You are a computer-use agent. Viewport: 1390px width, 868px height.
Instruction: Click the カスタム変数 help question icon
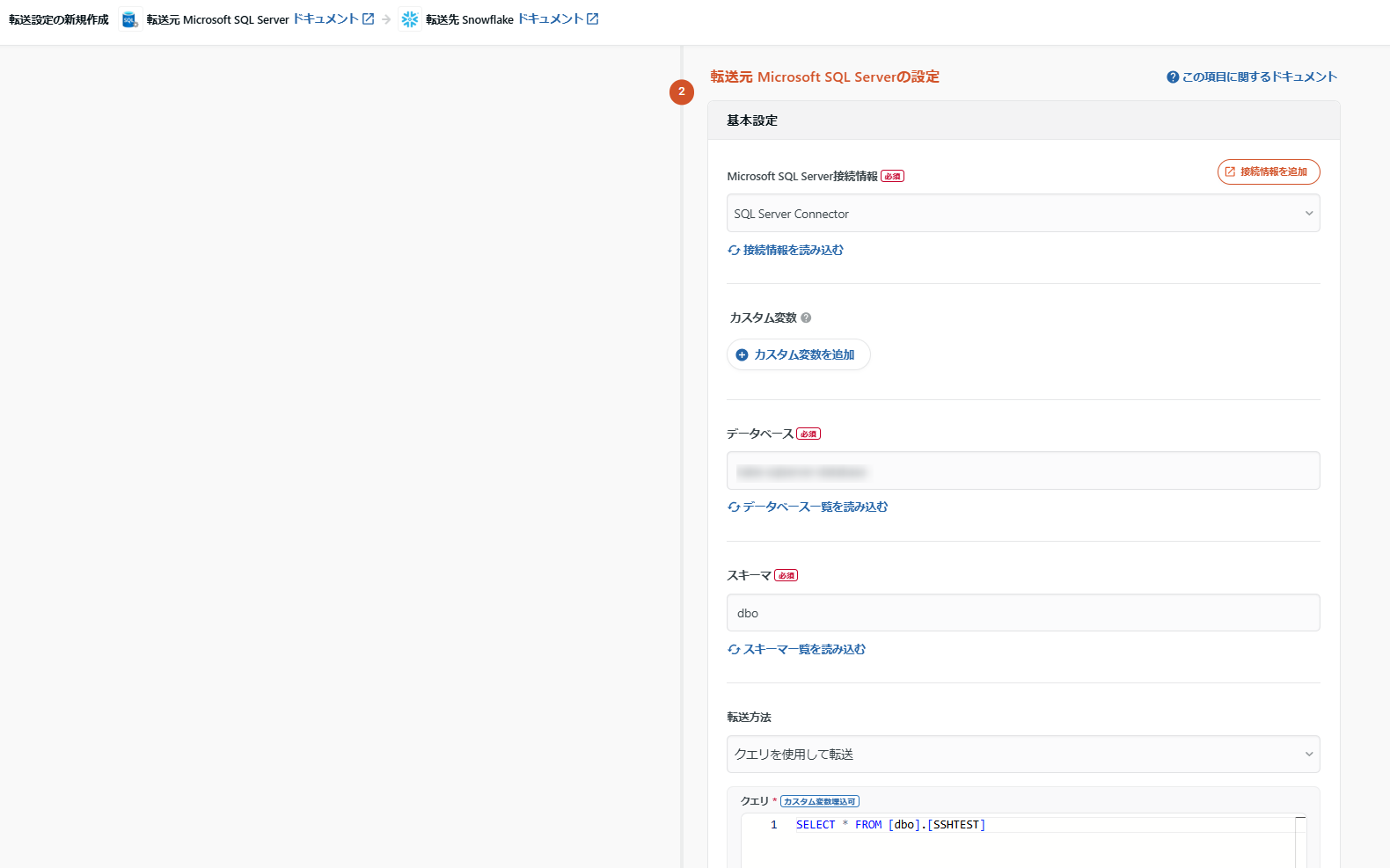click(x=806, y=318)
